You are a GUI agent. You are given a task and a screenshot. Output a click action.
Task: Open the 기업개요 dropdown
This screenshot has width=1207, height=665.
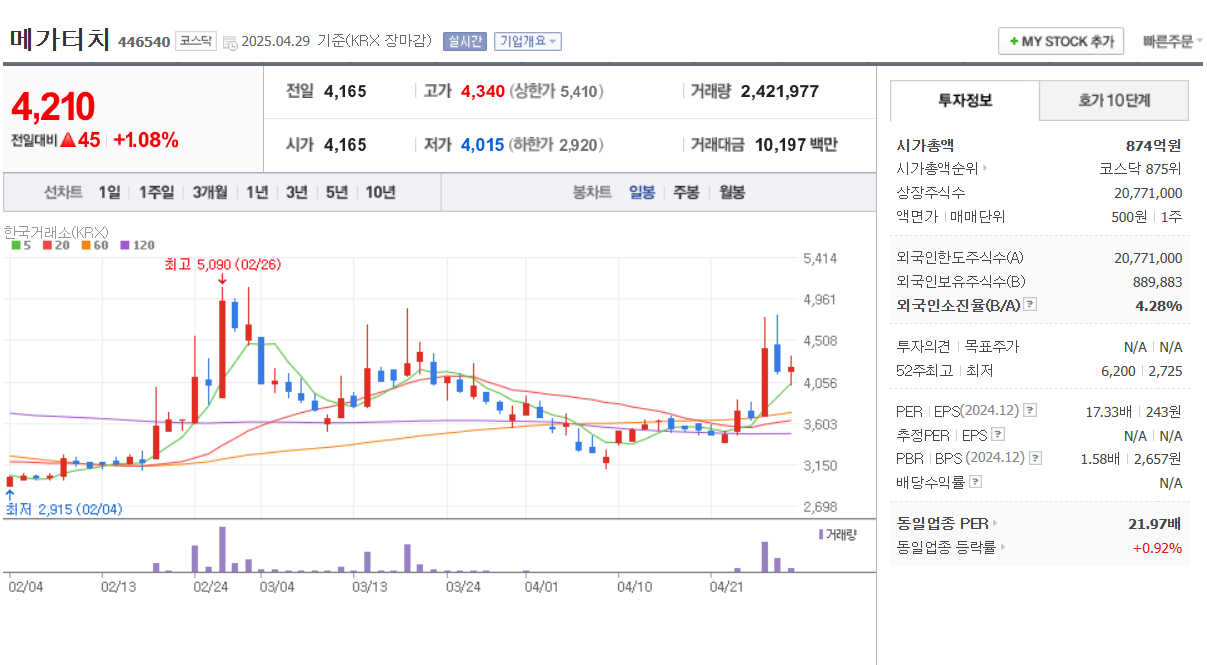click(x=528, y=41)
